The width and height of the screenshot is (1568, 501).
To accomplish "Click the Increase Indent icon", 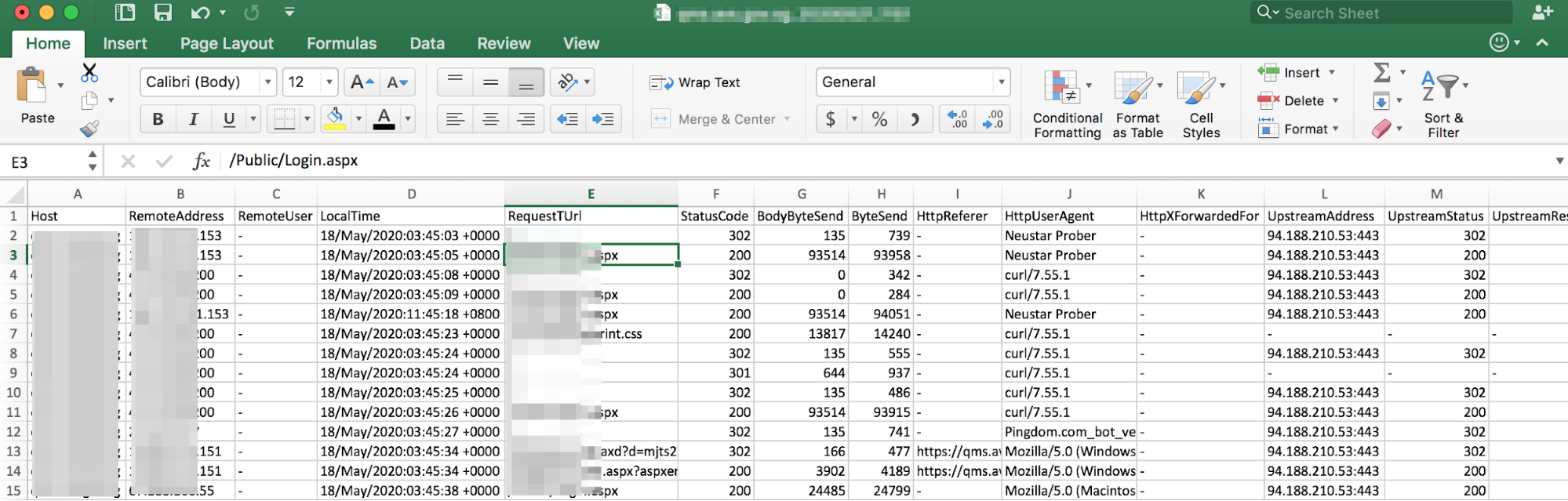I will 602,119.
